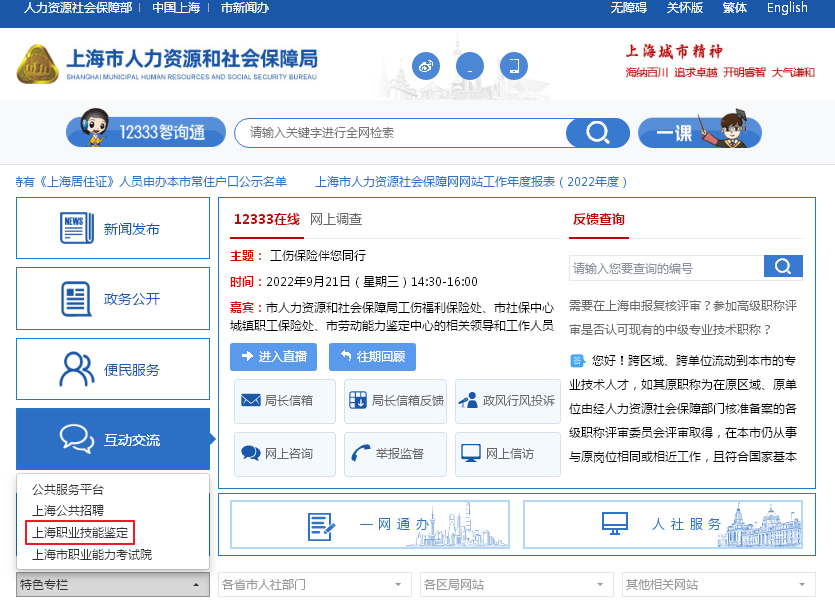This screenshot has height=603, width=835.
Task: Select 上海公共招聘 option
Action: tap(68, 511)
